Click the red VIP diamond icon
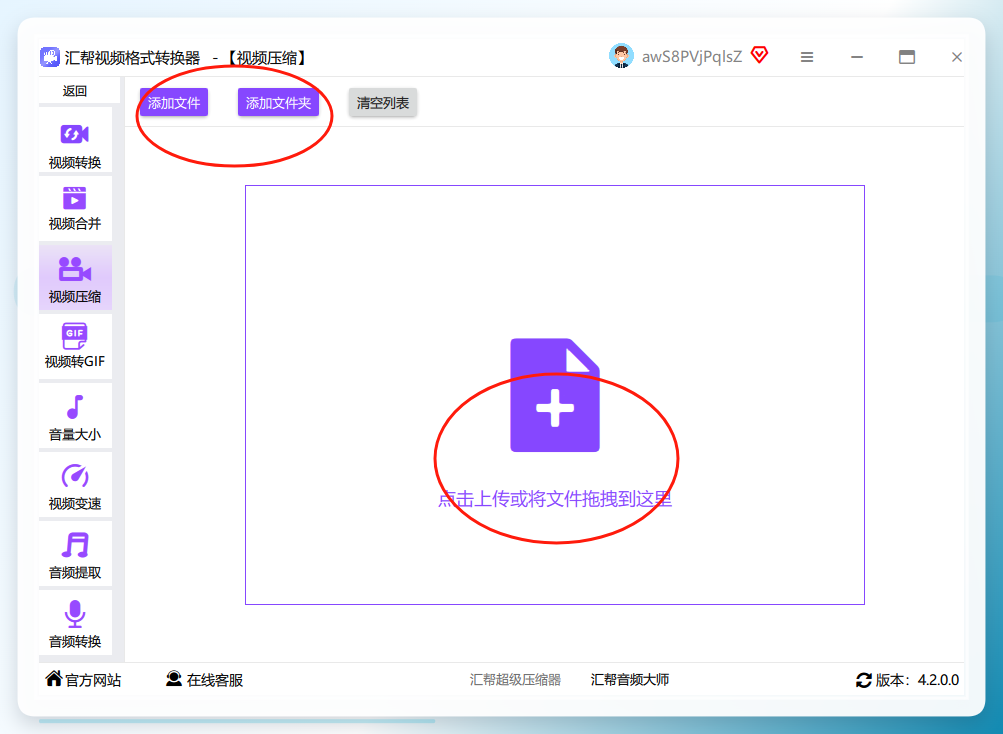This screenshot has height=734, width=1003. tap(759, 56)
